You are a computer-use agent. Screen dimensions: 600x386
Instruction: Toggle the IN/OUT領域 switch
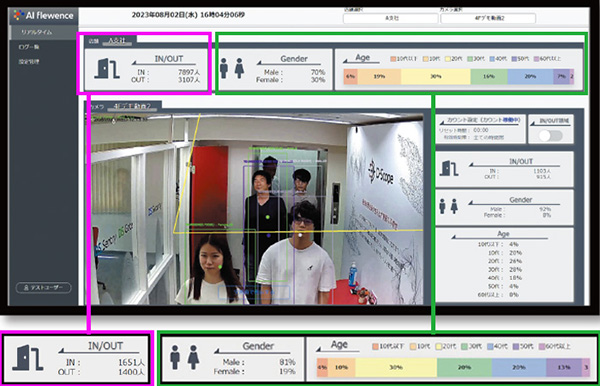click(550, 135)
